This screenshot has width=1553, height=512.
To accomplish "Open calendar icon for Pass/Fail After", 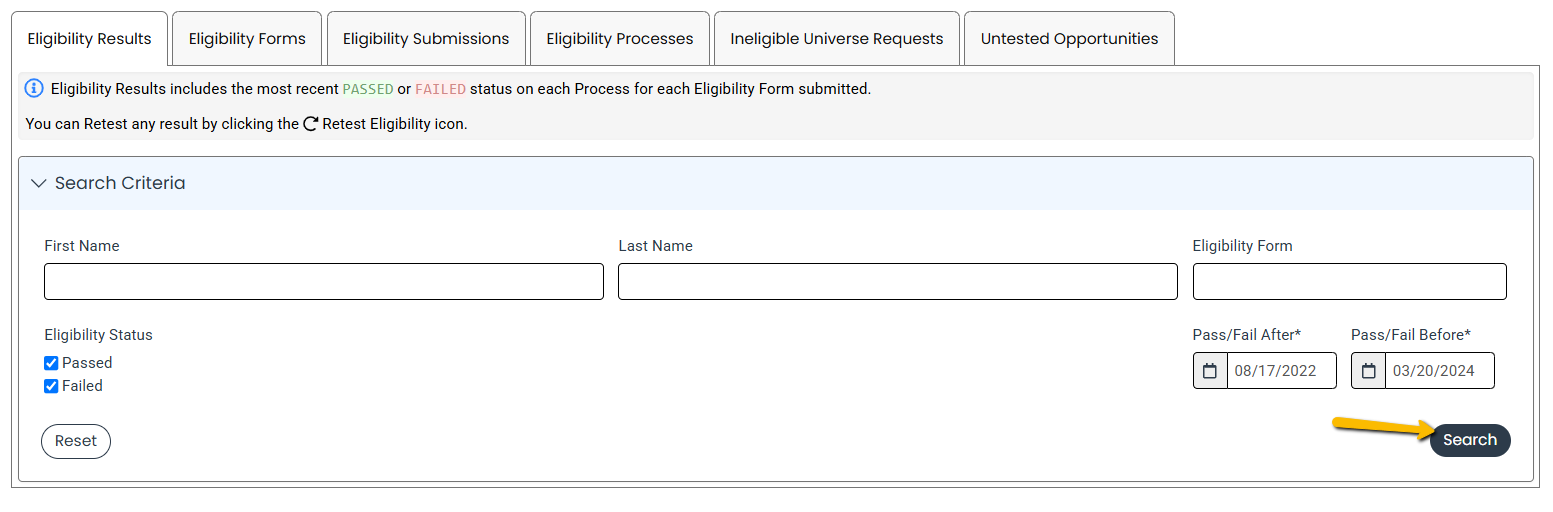I will [1210, 371].
